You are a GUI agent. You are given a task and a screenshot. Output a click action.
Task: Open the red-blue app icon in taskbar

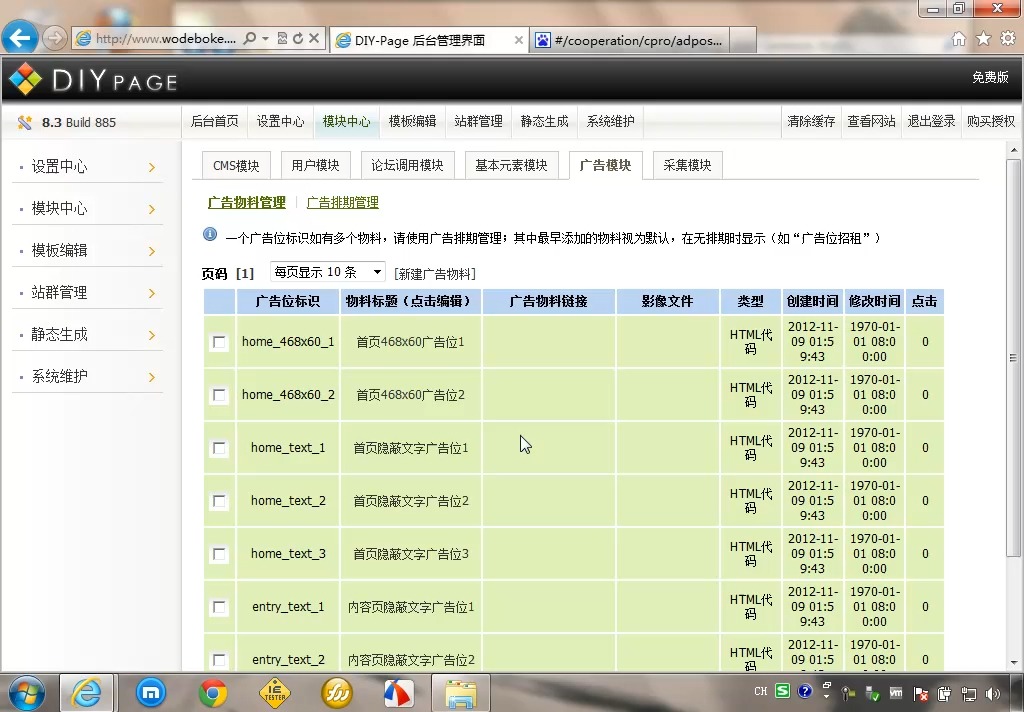point(398,693)
